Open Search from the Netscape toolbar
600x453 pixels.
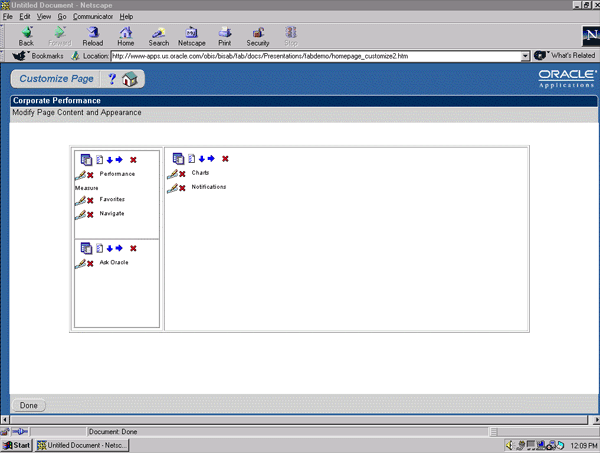pos(158,36)
